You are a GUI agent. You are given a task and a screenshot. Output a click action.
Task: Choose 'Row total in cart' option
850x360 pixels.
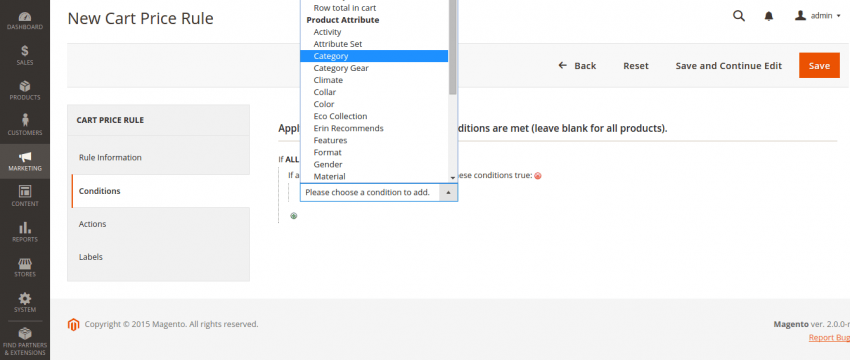(x=345, y=8)
